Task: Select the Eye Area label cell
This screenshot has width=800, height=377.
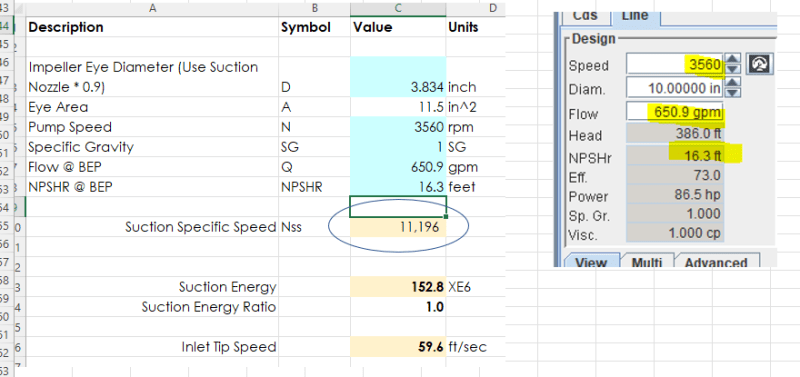Action: click(152, 107)
